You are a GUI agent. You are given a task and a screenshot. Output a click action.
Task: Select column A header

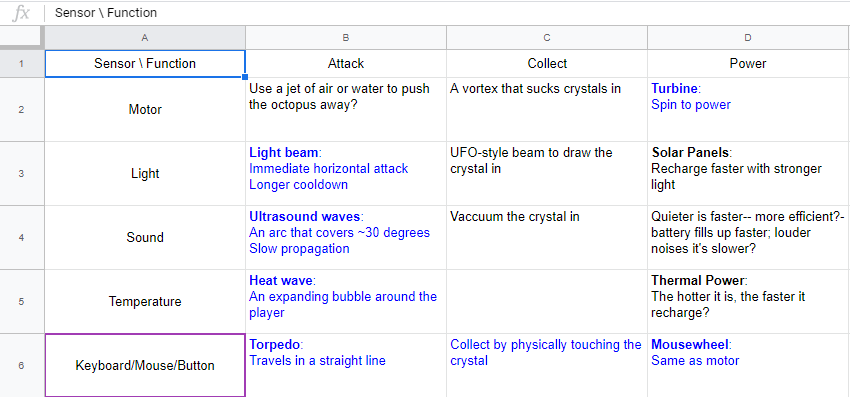145,37
